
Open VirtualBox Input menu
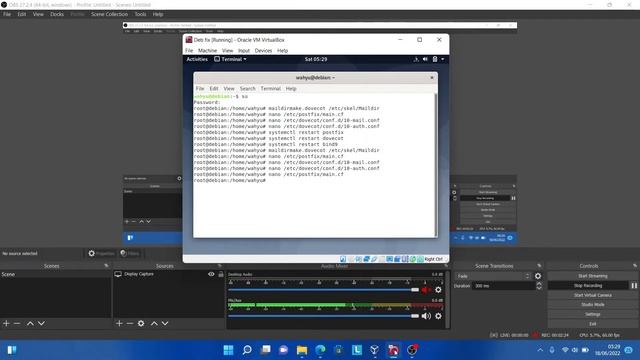[x=244, y=51]
